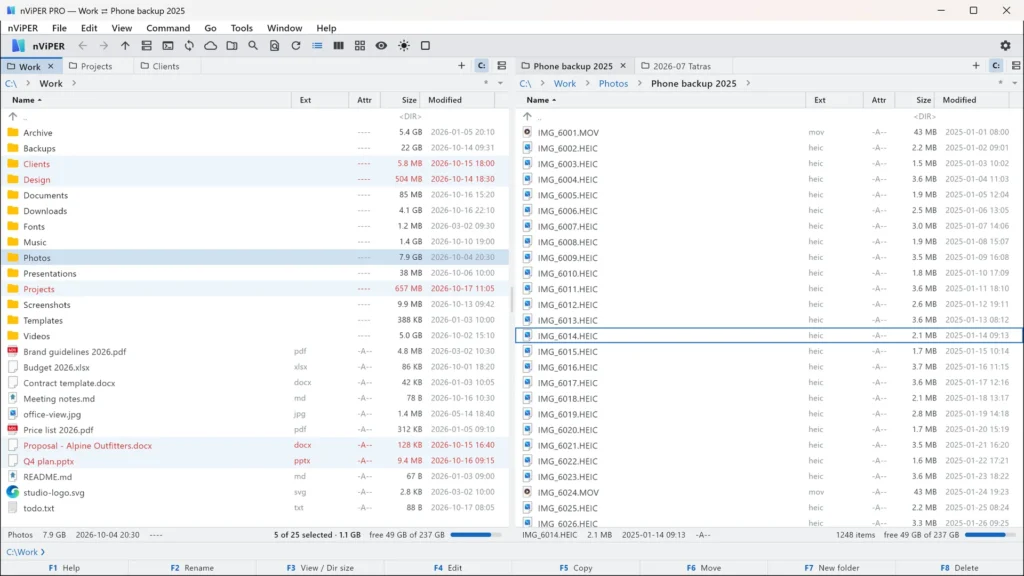Click Photos in the right breadcrumb path
This screenshot has width=1024, height=576.
[x=613, y=84]
